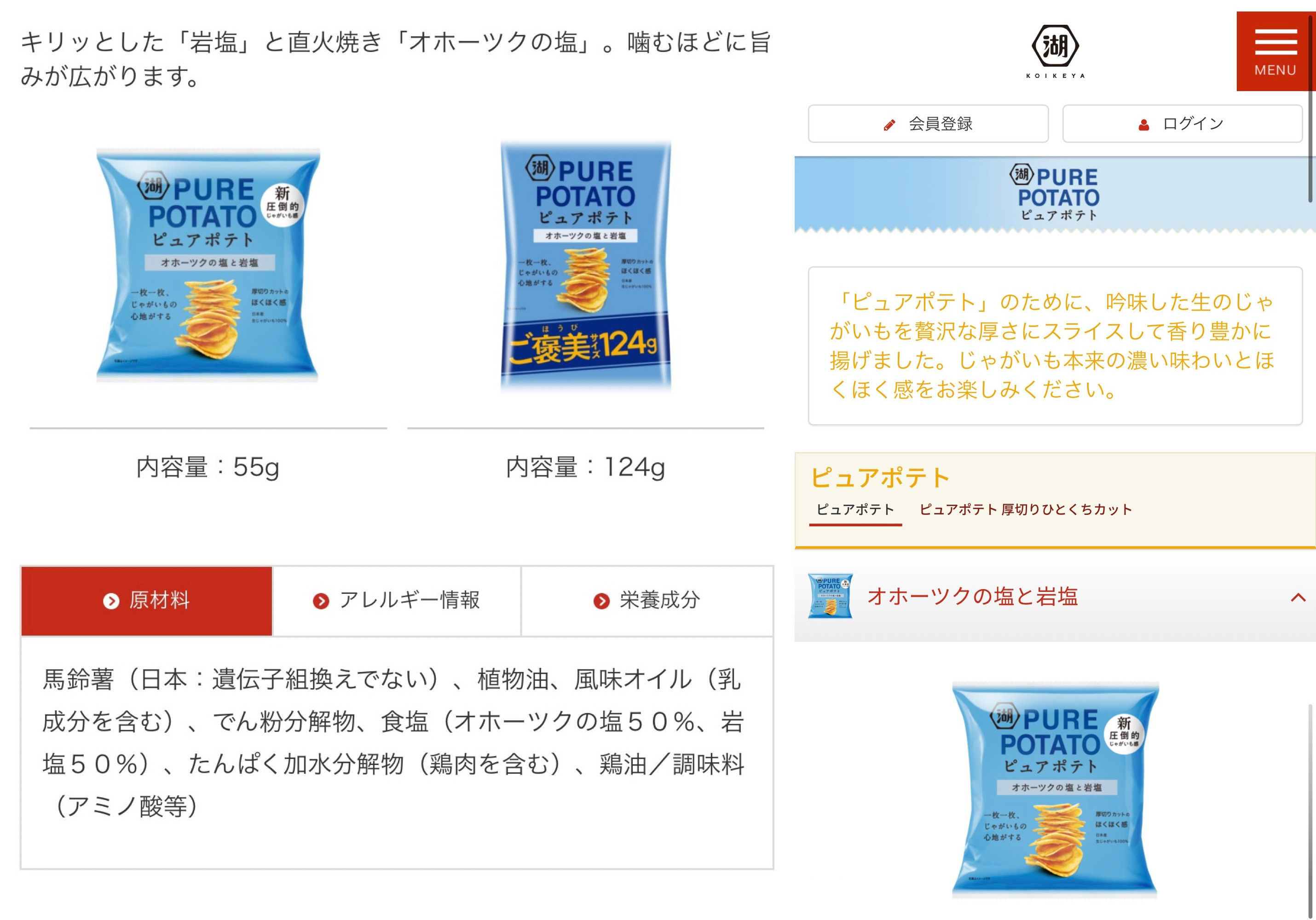The height and width of the screenshot is (920, 1316).
Task: Collapse the オホーツクの塩と岩塩 section chevron
Action: click(1298, 598)
